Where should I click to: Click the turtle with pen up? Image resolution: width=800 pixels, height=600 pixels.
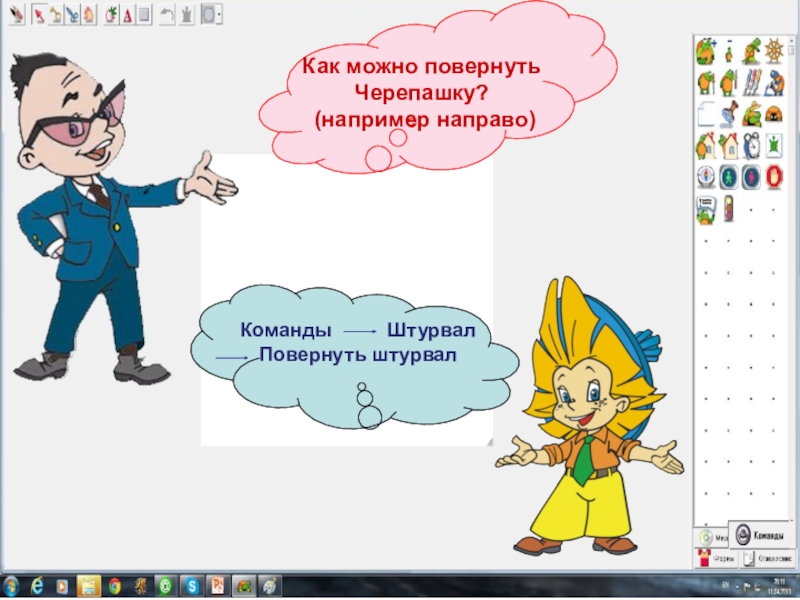click(x=707, y=83)
